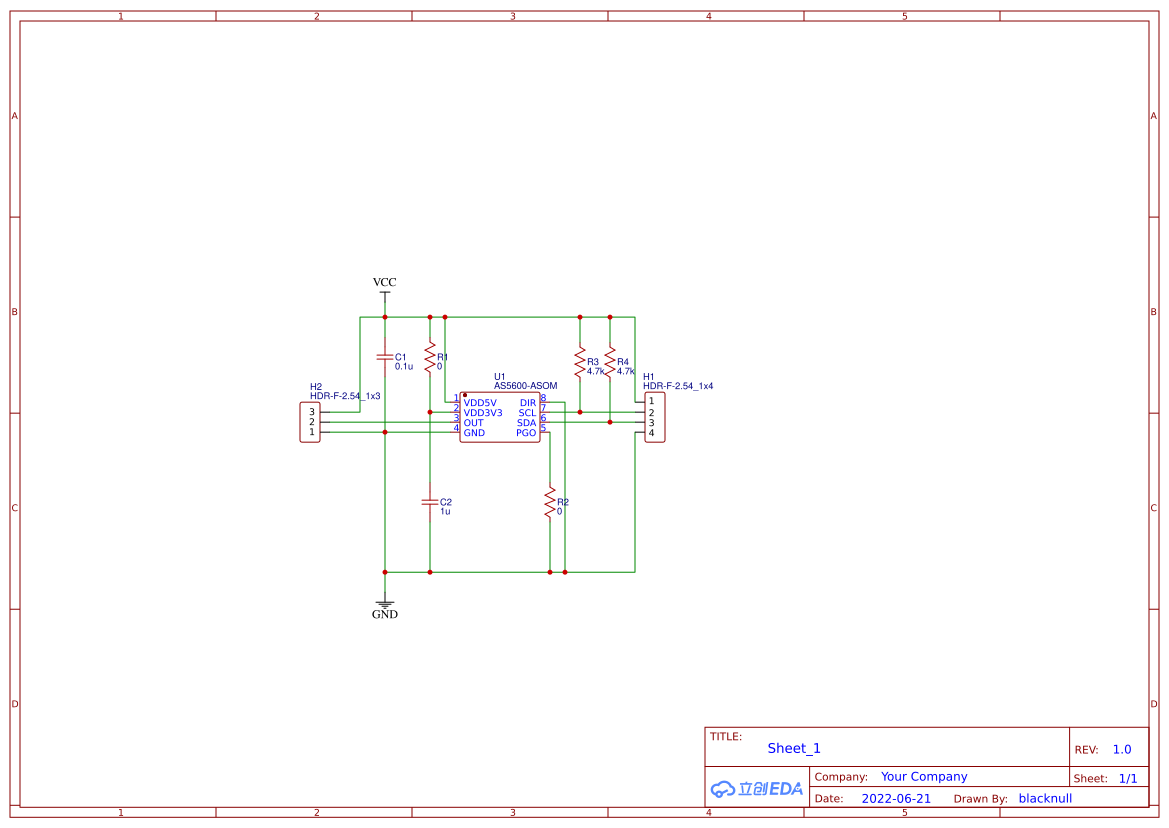The height and width of the screenshot is (828, 1169).
Task: Click the 'blacknull' drawn-by name
Action: coord(1045,799)
